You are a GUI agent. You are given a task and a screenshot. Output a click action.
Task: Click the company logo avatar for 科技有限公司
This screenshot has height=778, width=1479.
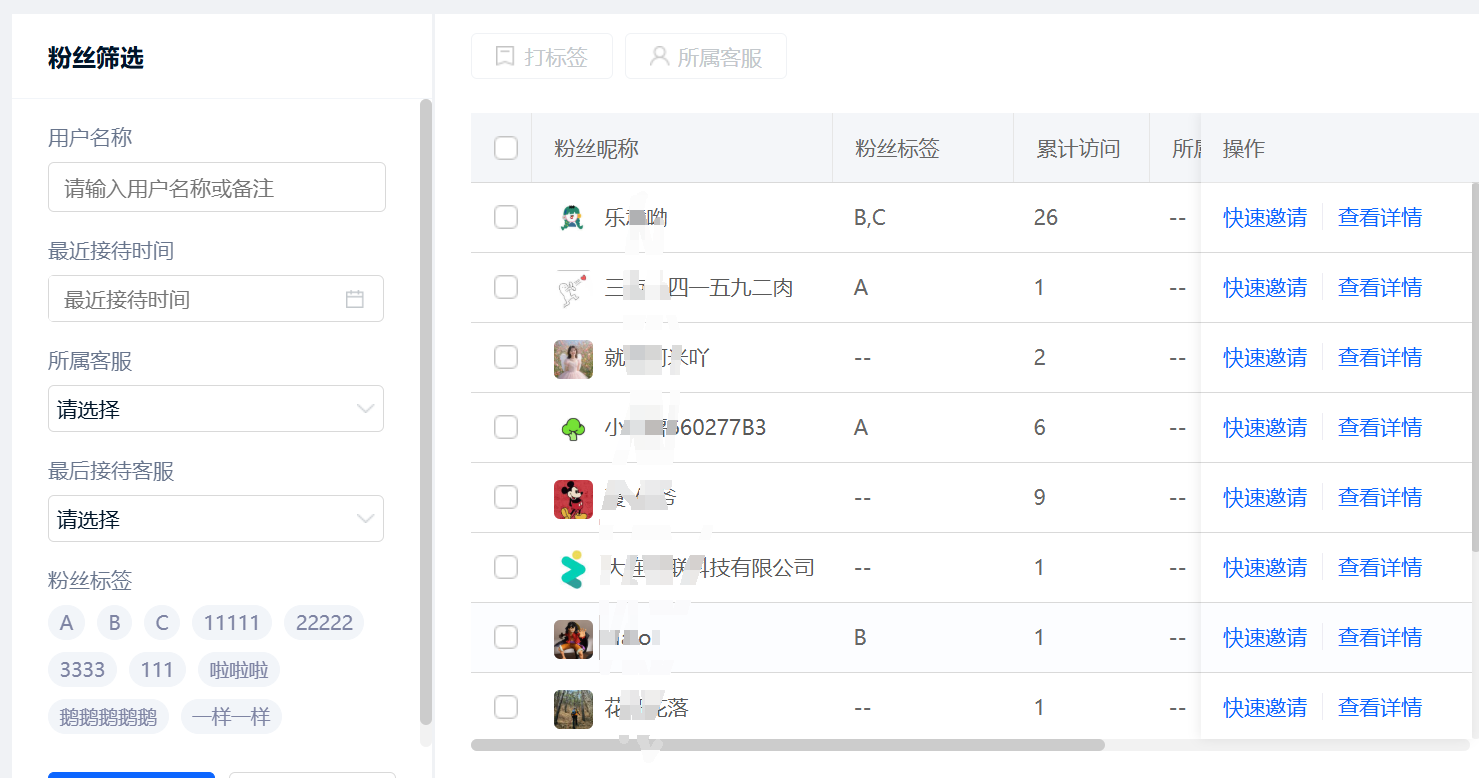tap(573, 569)
